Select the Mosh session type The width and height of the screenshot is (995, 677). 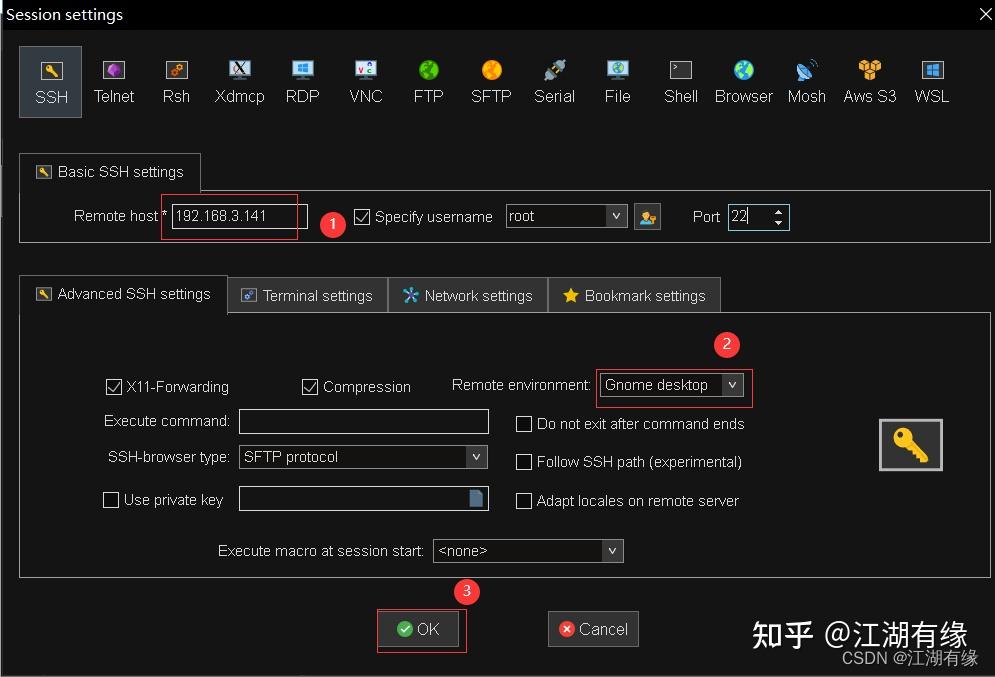807,82
